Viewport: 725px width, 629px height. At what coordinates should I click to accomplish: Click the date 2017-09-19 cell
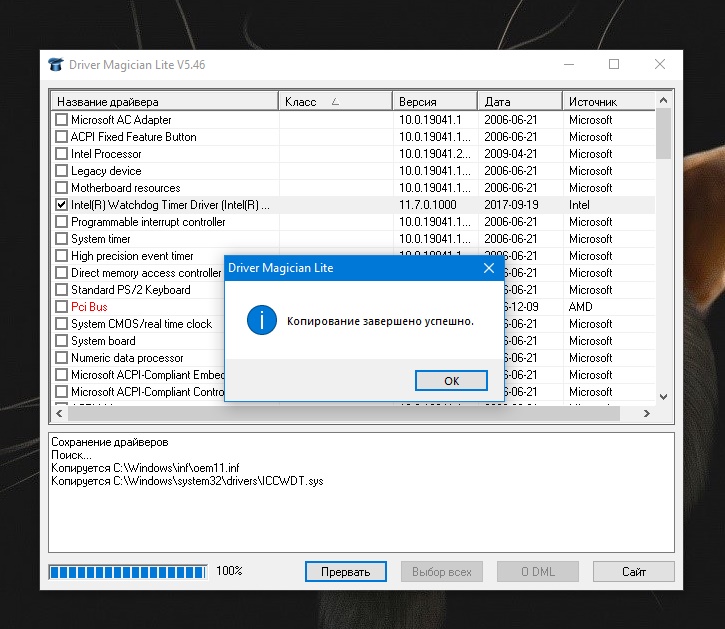click(x=511, y=205)
